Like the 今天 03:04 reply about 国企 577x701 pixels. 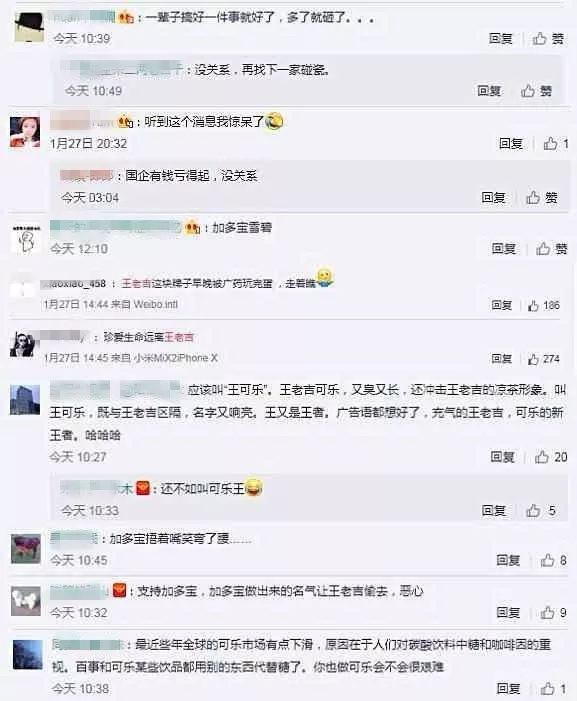click(x=542, y=198)
